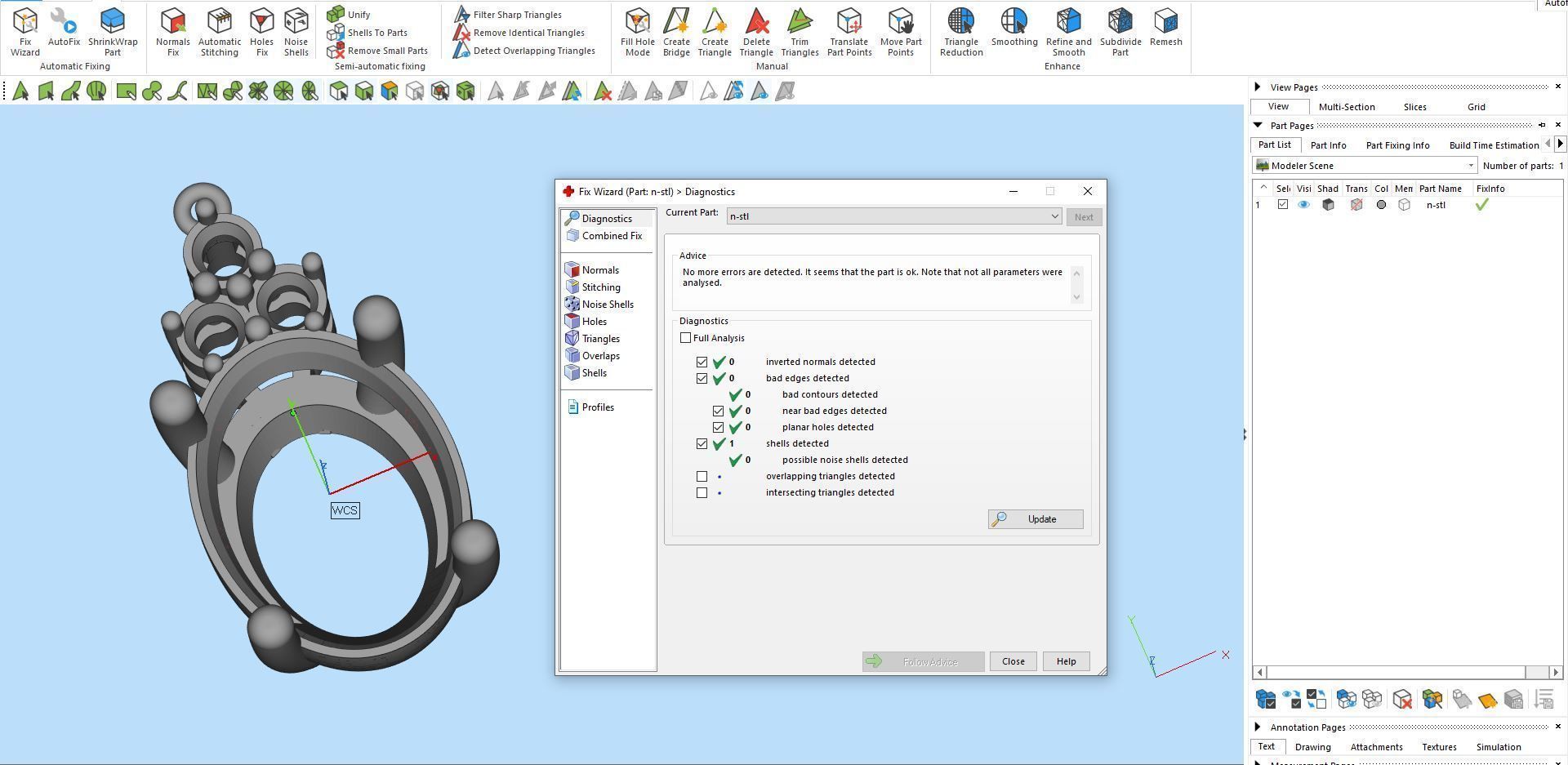Toggle bad edges detected checkbox
Viewport: 1568px width, 765px height.
[x=702, y=378]
